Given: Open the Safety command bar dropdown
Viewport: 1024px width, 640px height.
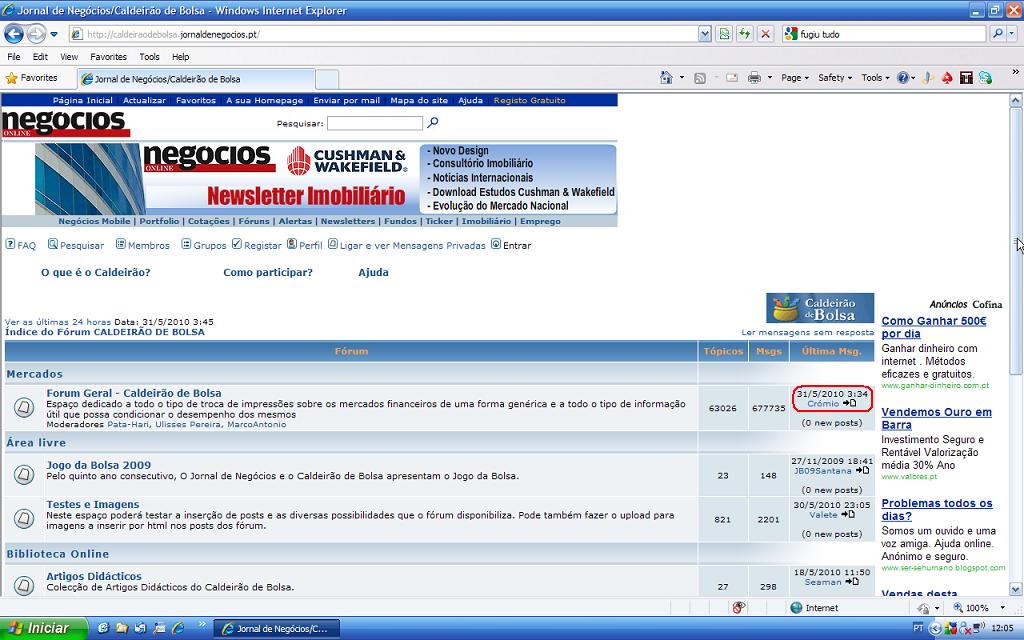Looking at the screenshot, I should 835,78.
